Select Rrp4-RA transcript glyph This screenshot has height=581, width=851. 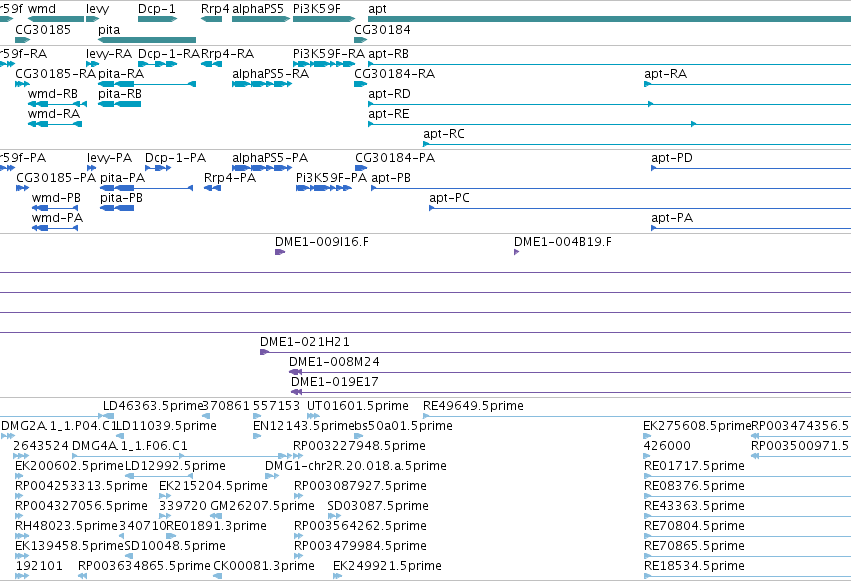[211, 64]
